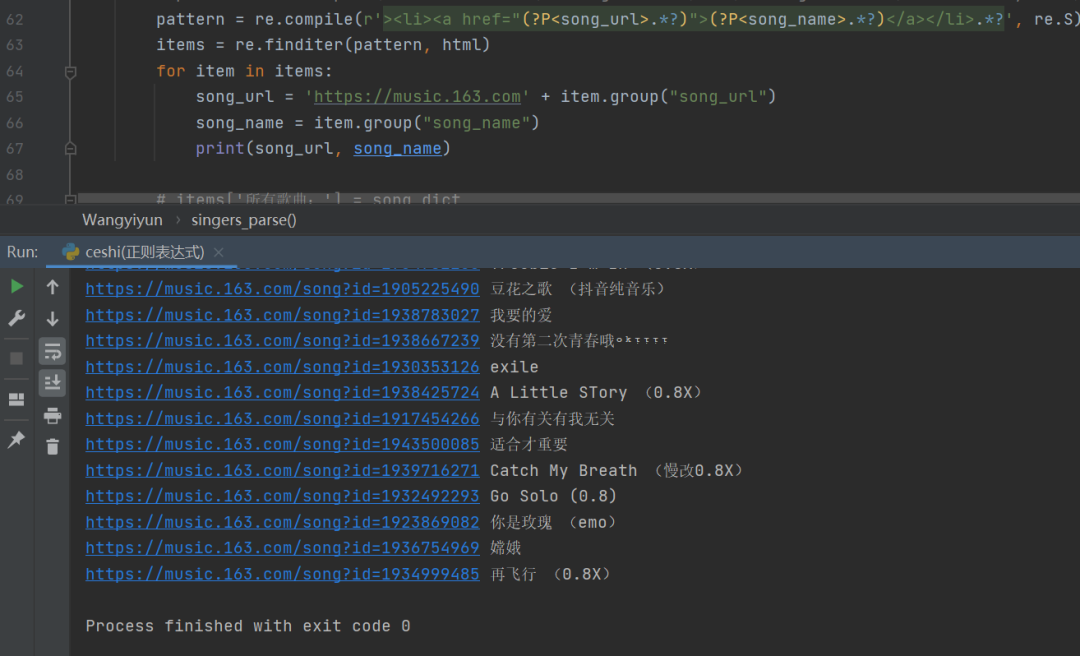Click the horizontal editor scrollbar
The image size is (1080, 656).
coord(579,198)
